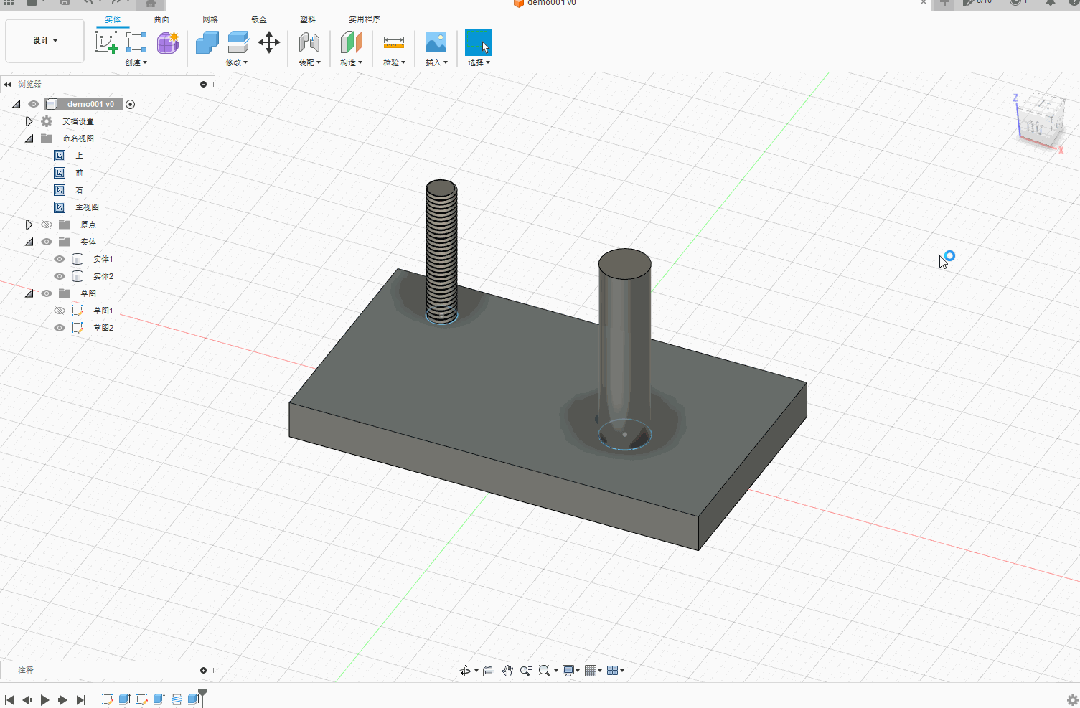This screenshot has height=708, width=1080.
Task: Open the 修改 modify dropdown menu
Action: [236, 63]
